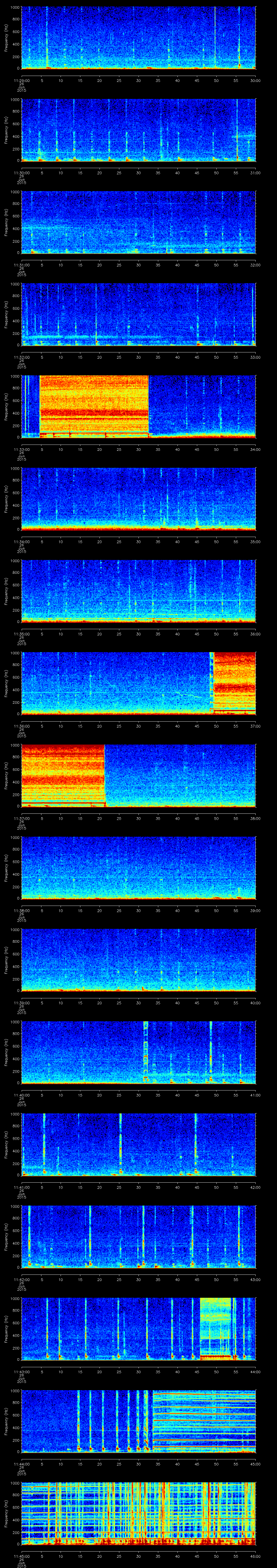The image size is (277, 1568).
Task: Click the 40:00 end time label
Action: (255, 1003)
